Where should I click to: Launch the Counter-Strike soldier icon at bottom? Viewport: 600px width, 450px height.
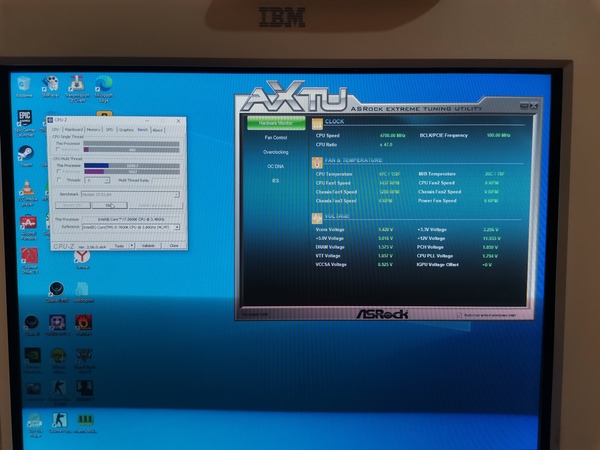click(59, 421)
